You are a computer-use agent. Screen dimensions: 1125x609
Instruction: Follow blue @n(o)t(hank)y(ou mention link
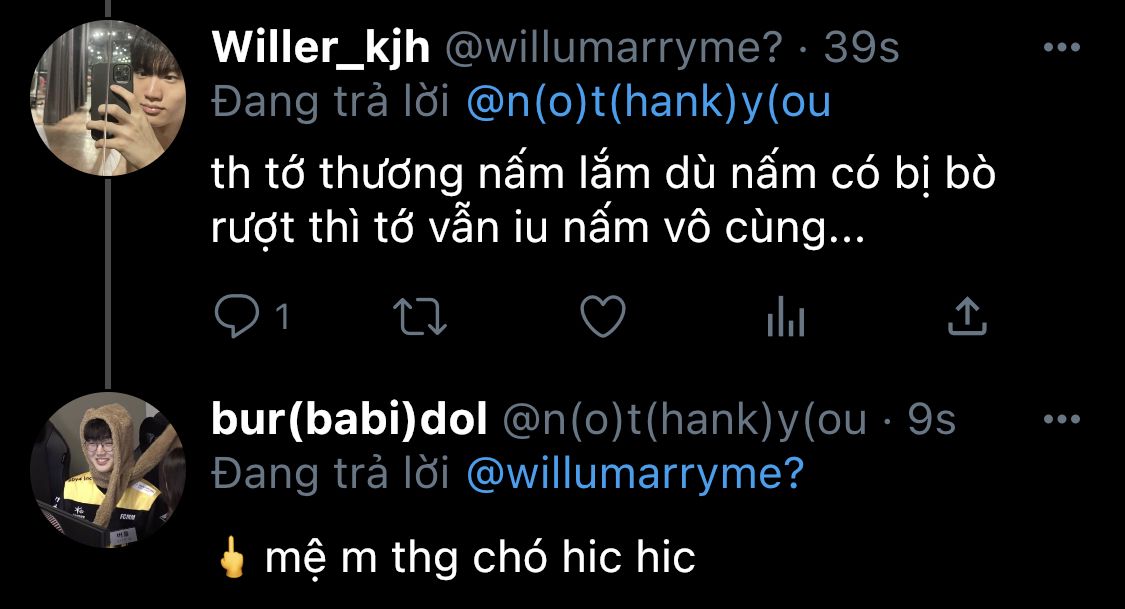coord(649,103)
